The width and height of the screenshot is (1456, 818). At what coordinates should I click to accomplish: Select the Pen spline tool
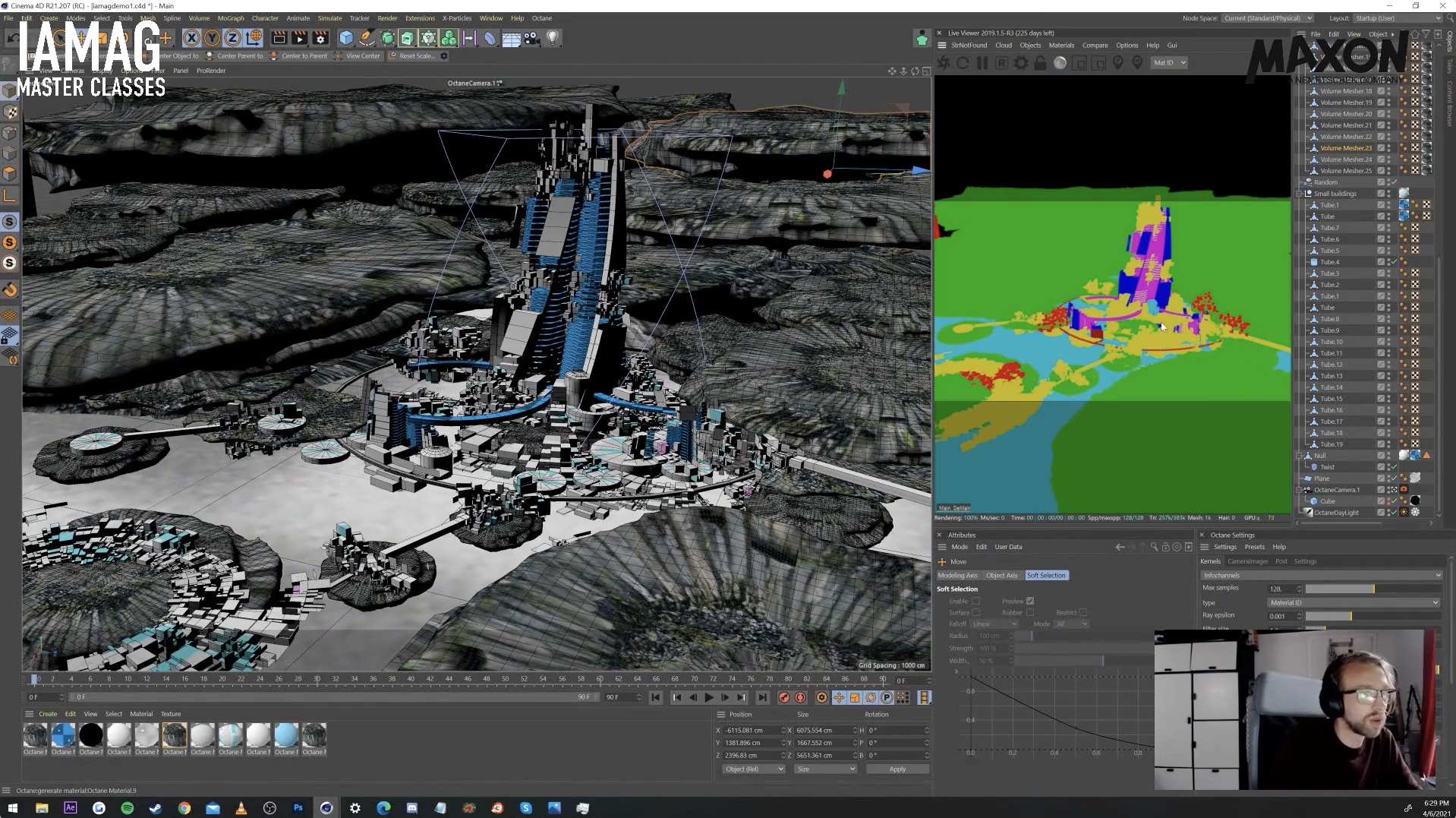367,37
